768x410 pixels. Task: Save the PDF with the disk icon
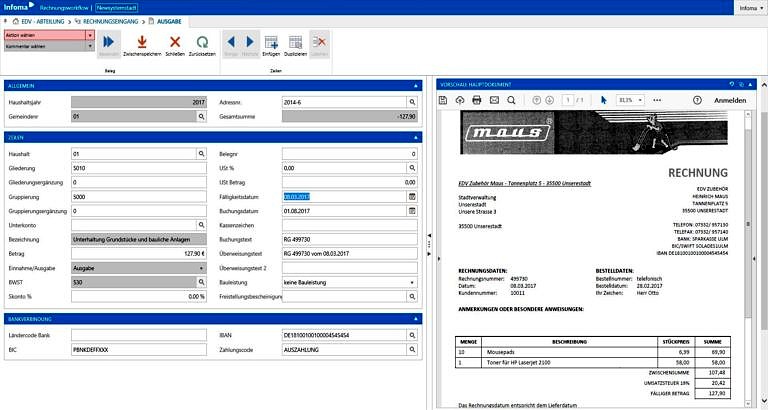click(443, 100)
